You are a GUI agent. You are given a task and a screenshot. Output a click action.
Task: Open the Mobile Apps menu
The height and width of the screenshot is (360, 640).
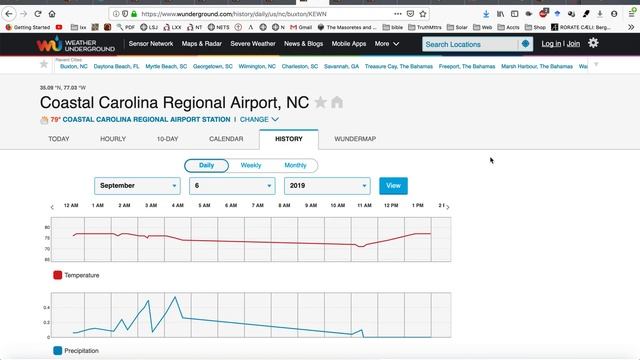(349, 44)
